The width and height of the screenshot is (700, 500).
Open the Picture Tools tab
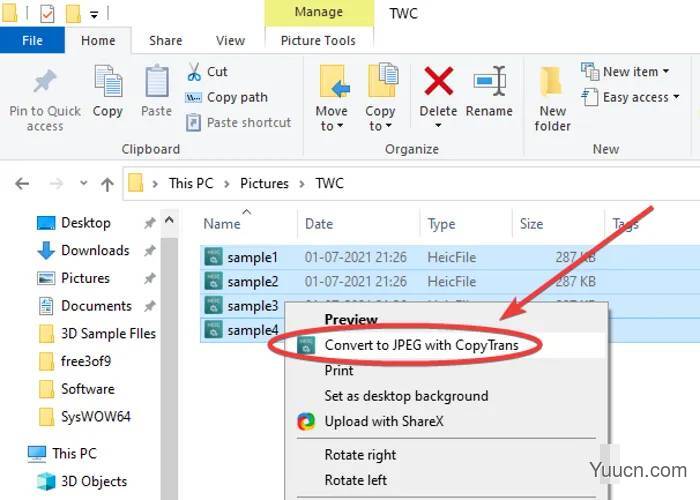pyautogui.click(x=318, y=41)
